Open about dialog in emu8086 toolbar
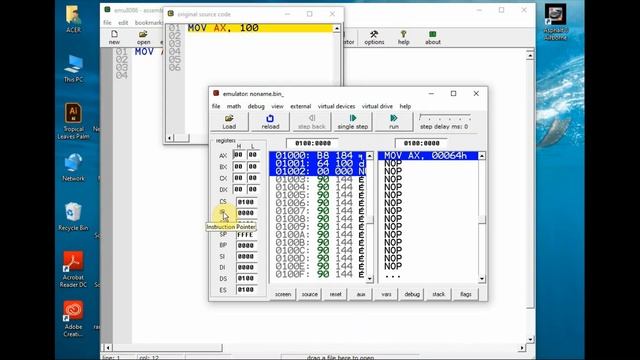640x360 pixels. click(433, 37)
